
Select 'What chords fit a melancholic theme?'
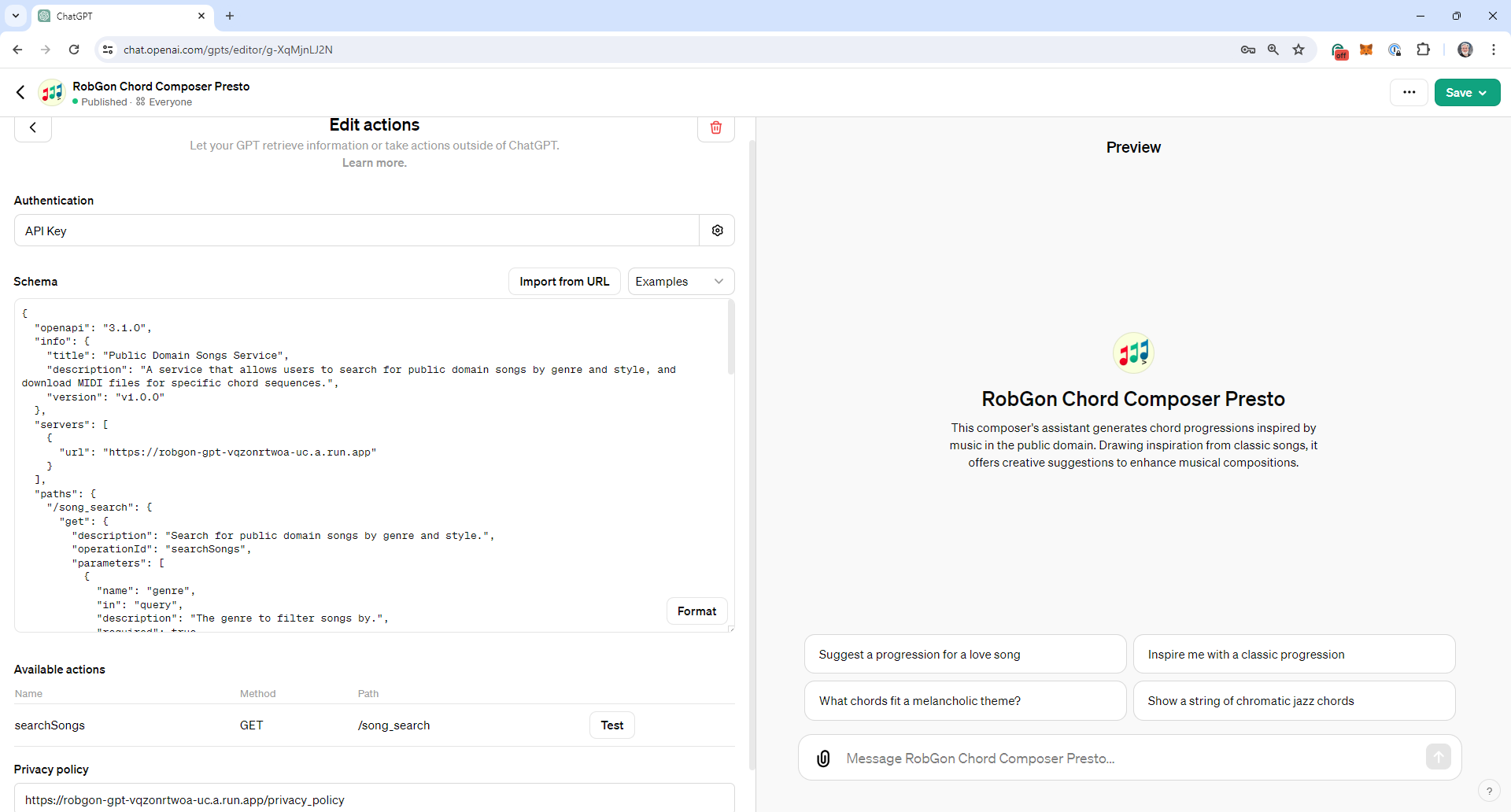coord(965,700)
